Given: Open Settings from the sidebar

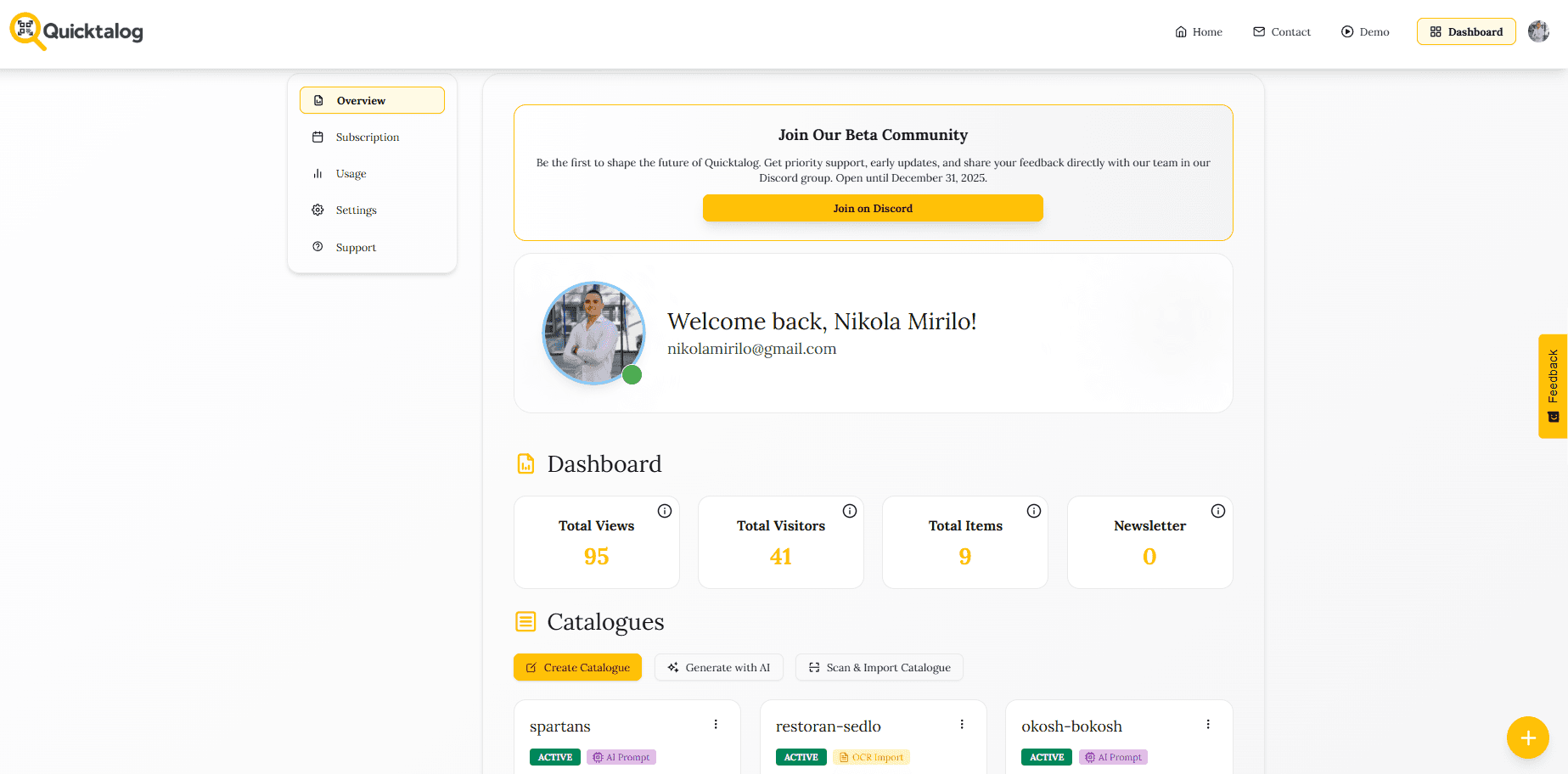Looking at the screenshot, I should click(356, 210).
